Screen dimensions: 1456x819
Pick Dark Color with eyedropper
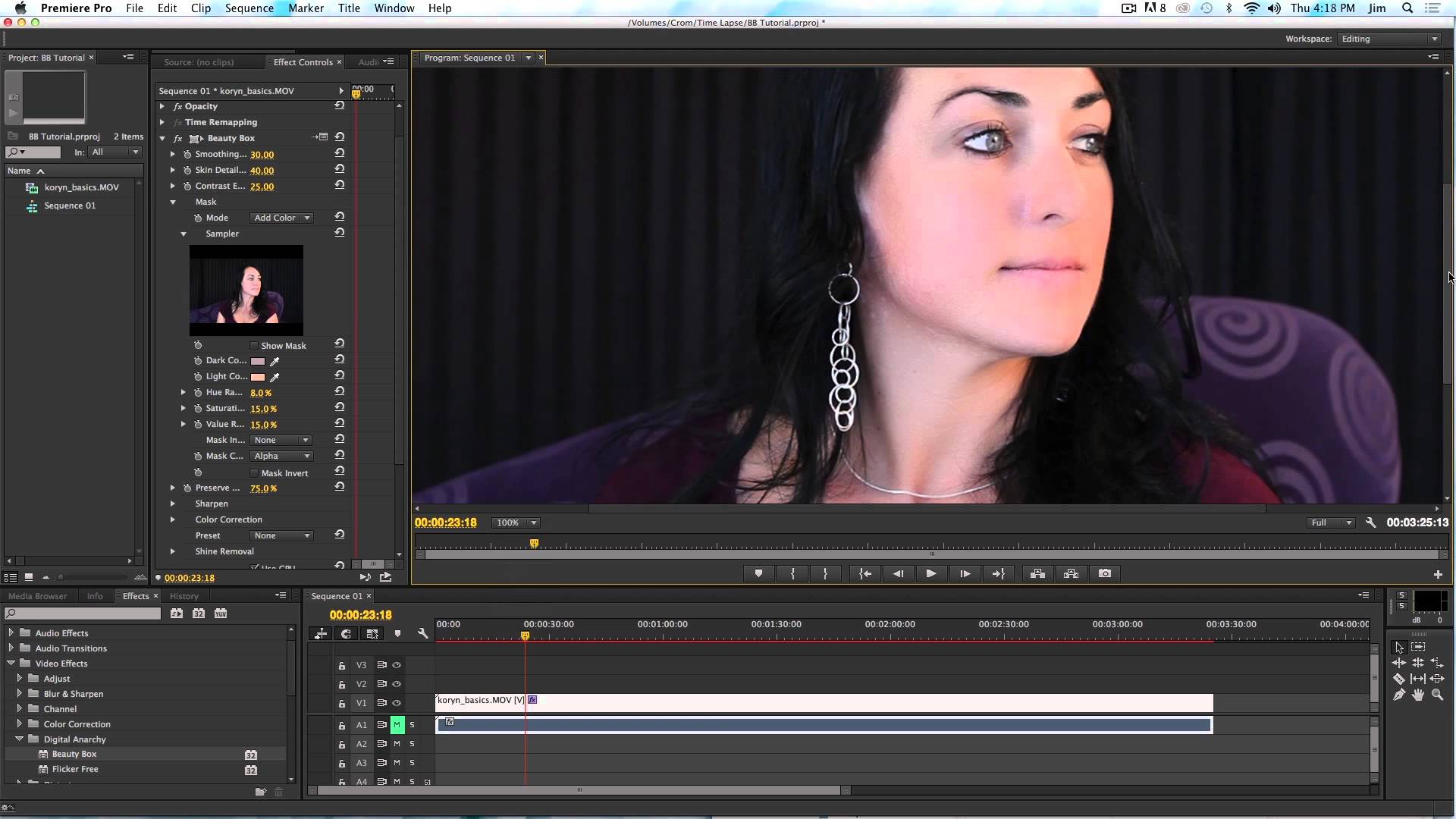275,361
